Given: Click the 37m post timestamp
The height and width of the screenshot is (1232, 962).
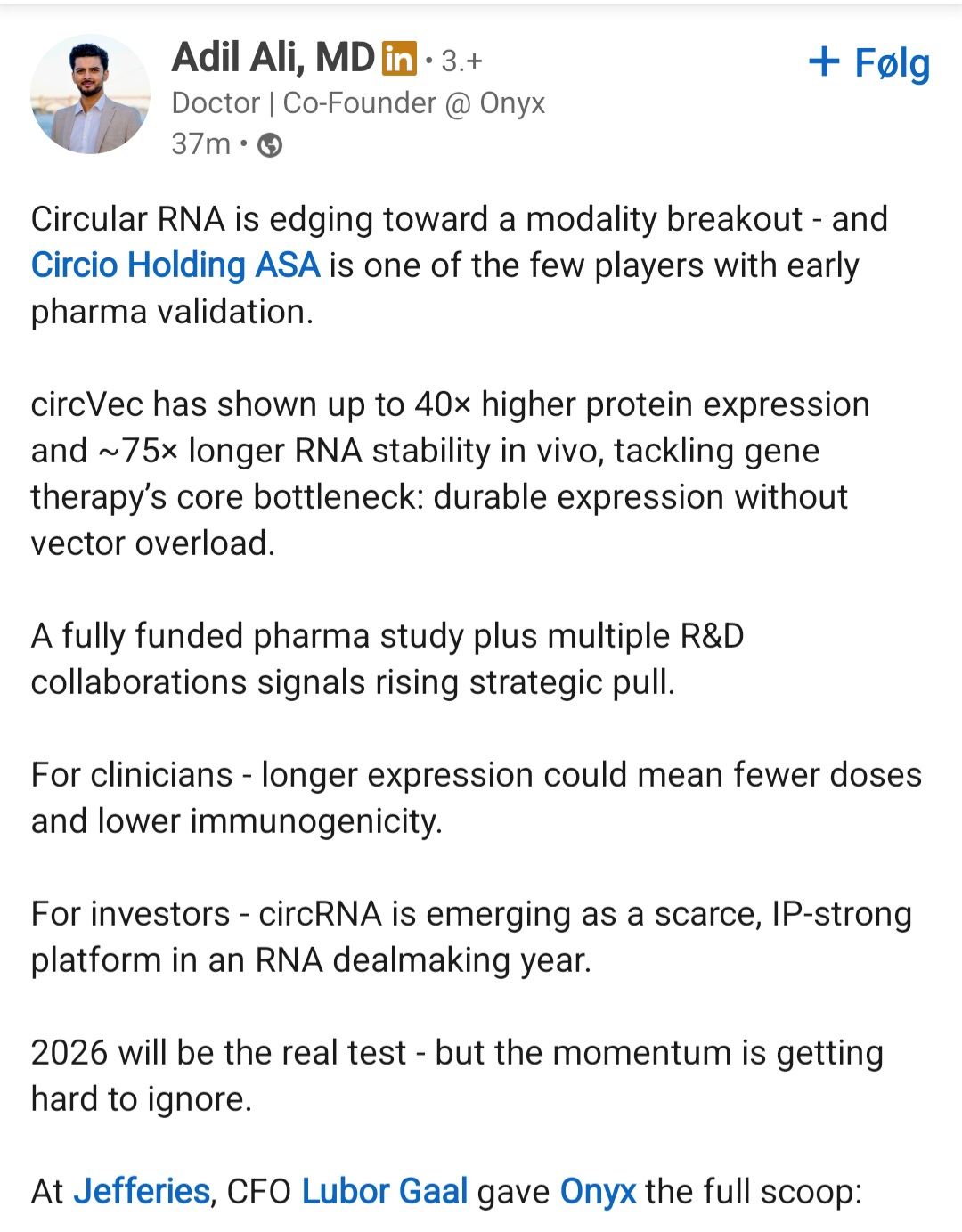Looking at the screenshot, I should click(200, 144).
